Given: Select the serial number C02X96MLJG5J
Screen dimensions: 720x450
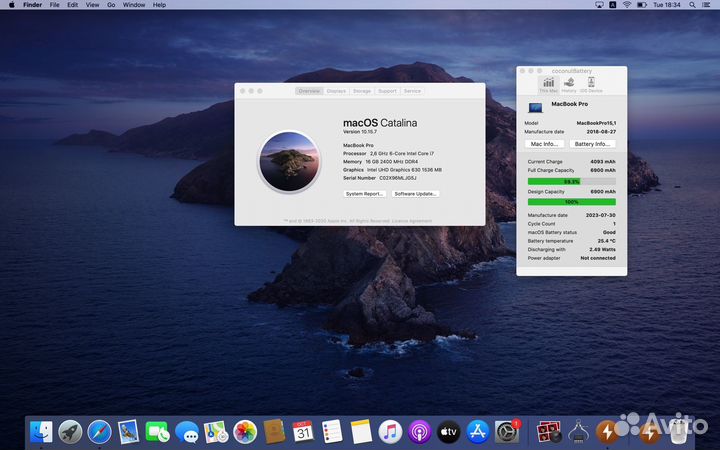Looking at the screenshot, I should 398,178.
